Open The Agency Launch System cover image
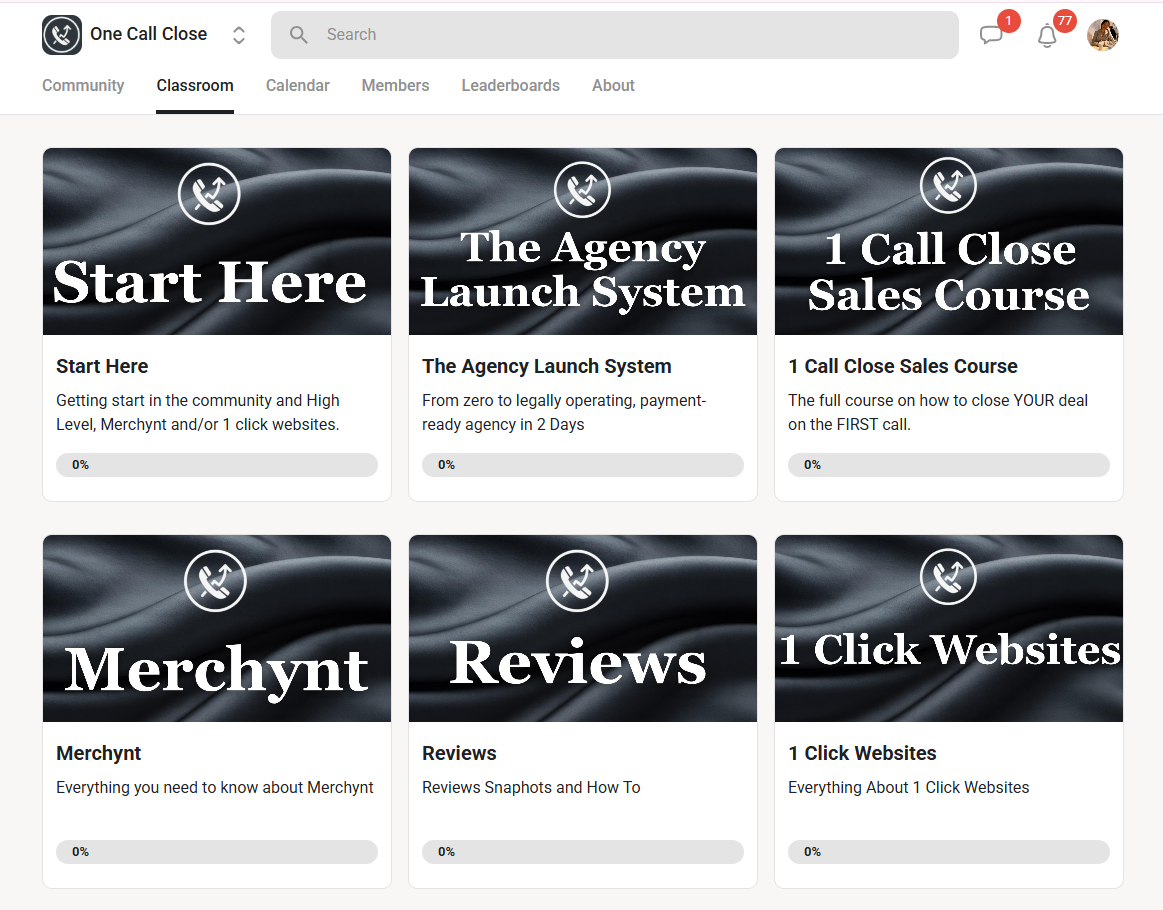1163x910 pixels. click(583, 241)
